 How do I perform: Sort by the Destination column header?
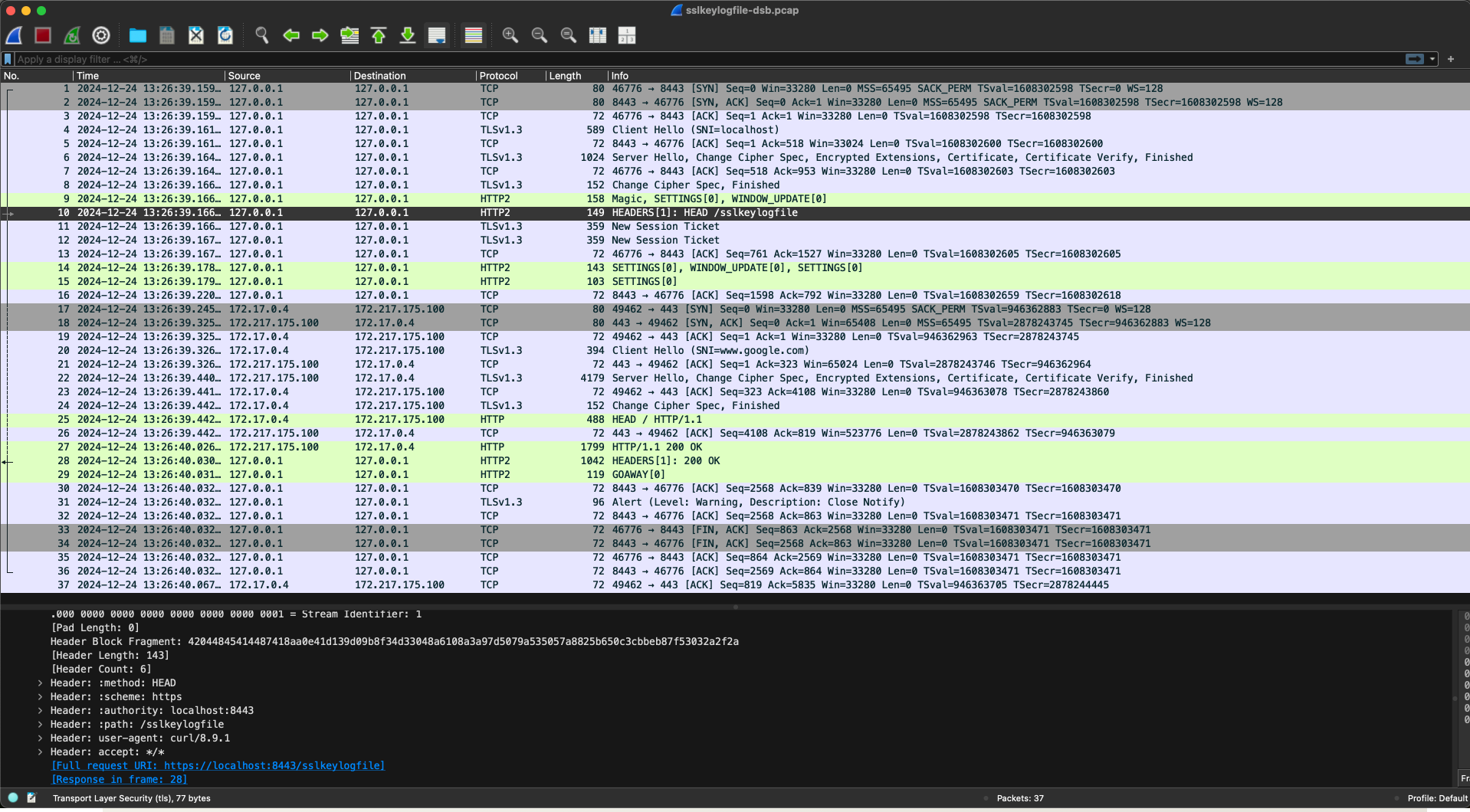click(x=413, y=76)
